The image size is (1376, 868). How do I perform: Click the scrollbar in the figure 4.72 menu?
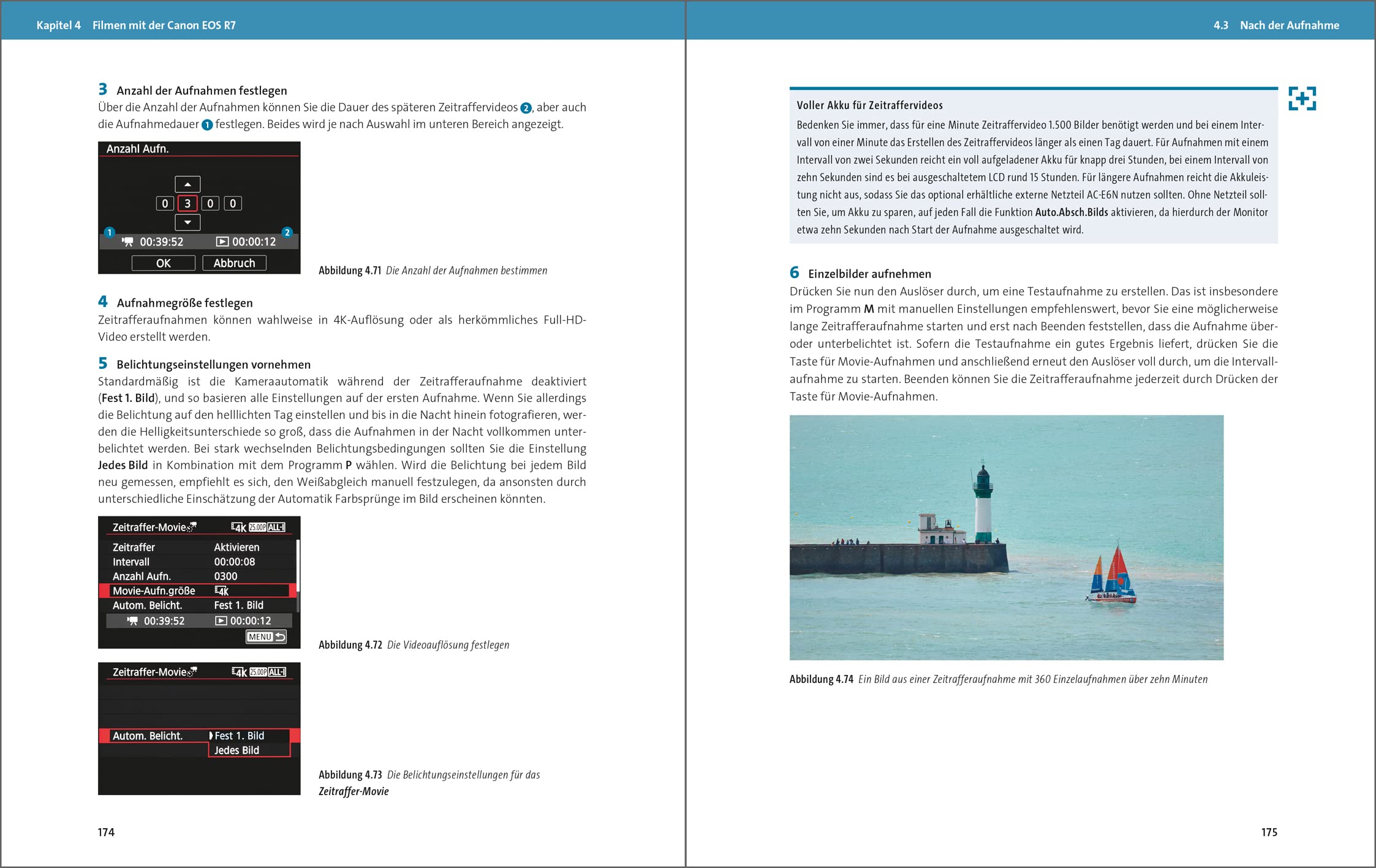click(x=298, y=576)
